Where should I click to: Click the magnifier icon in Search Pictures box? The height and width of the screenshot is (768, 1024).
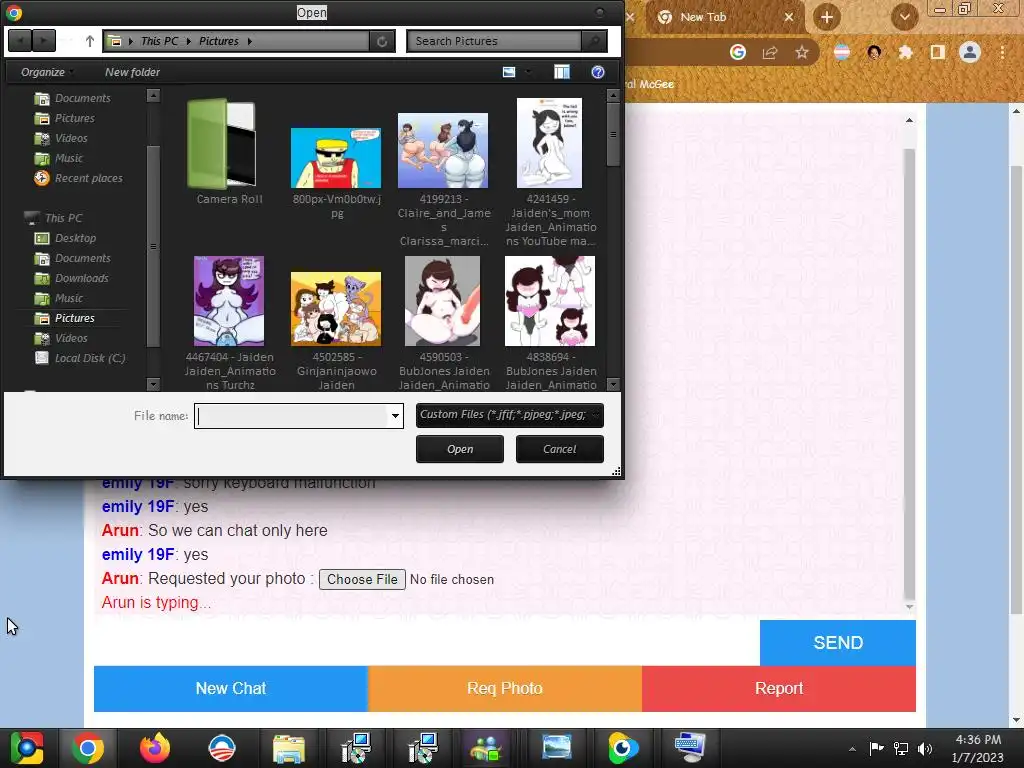(594, 41)
